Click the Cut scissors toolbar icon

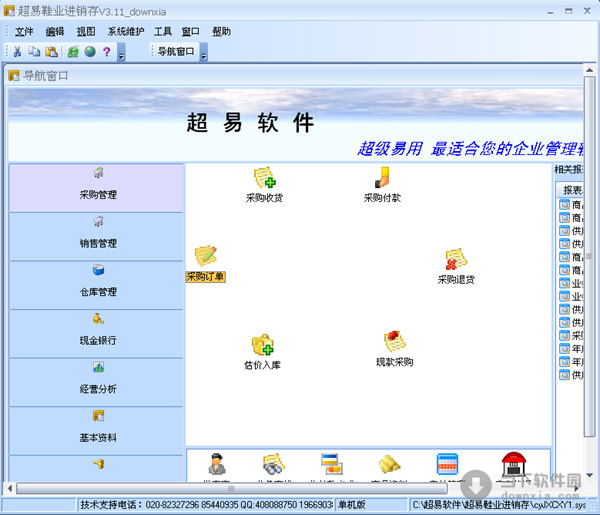pos(17,52)
